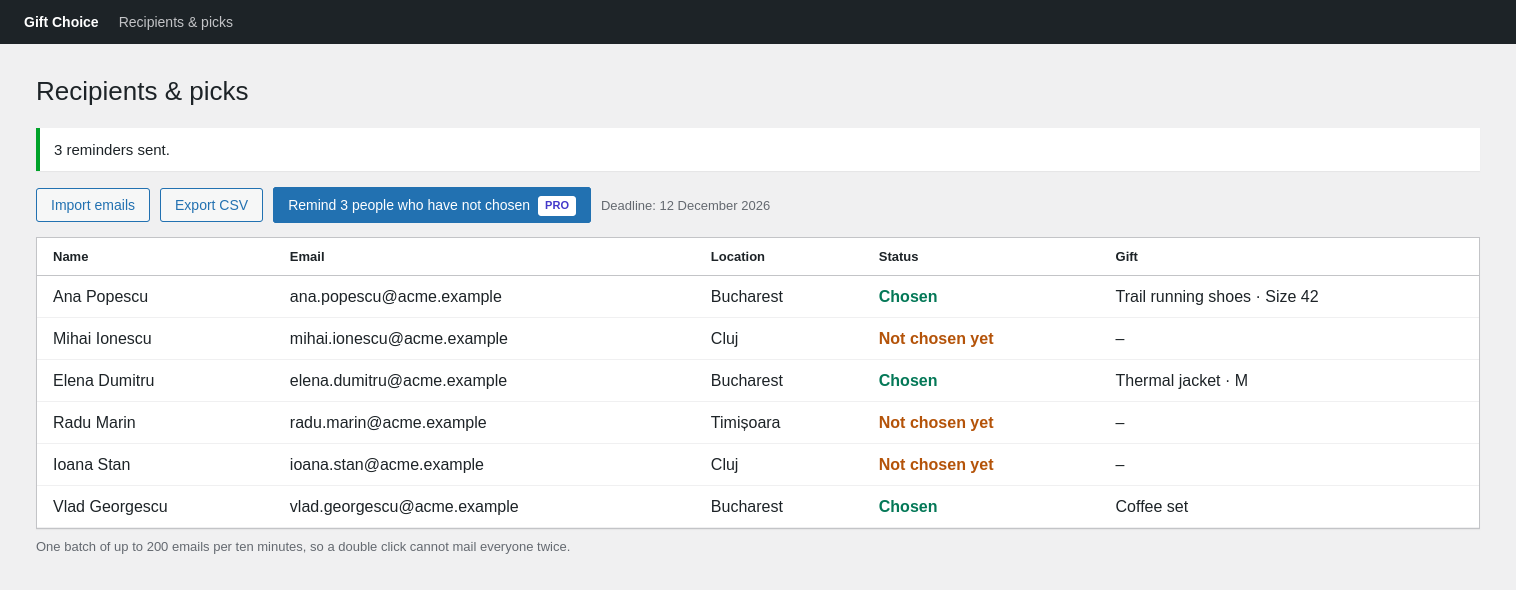
Task: Select the name Ana Popescu
Action: tap(100, 297)
